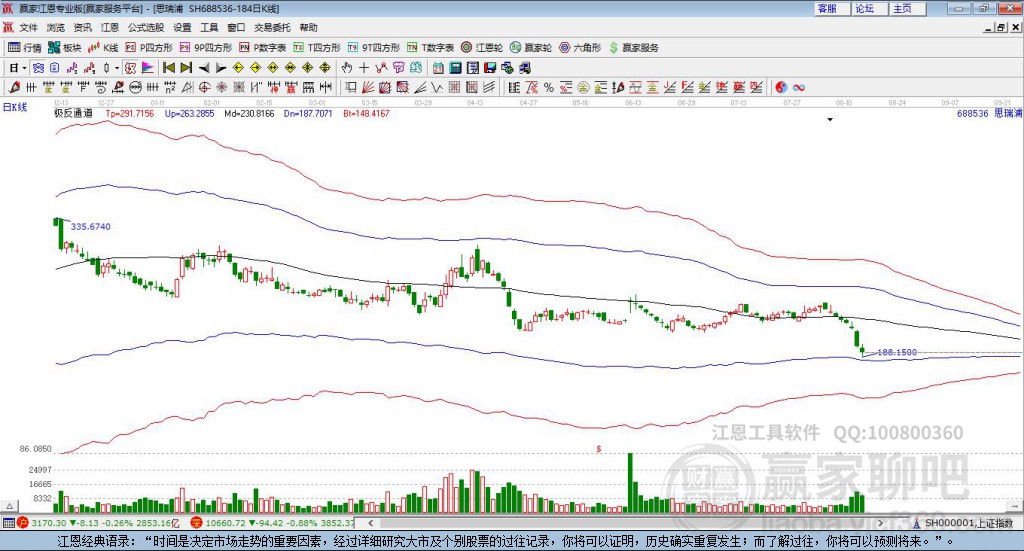Expand the candlestick style dropdown arrow
Screen dimensions: 1024x551
[x=117, y=68]
